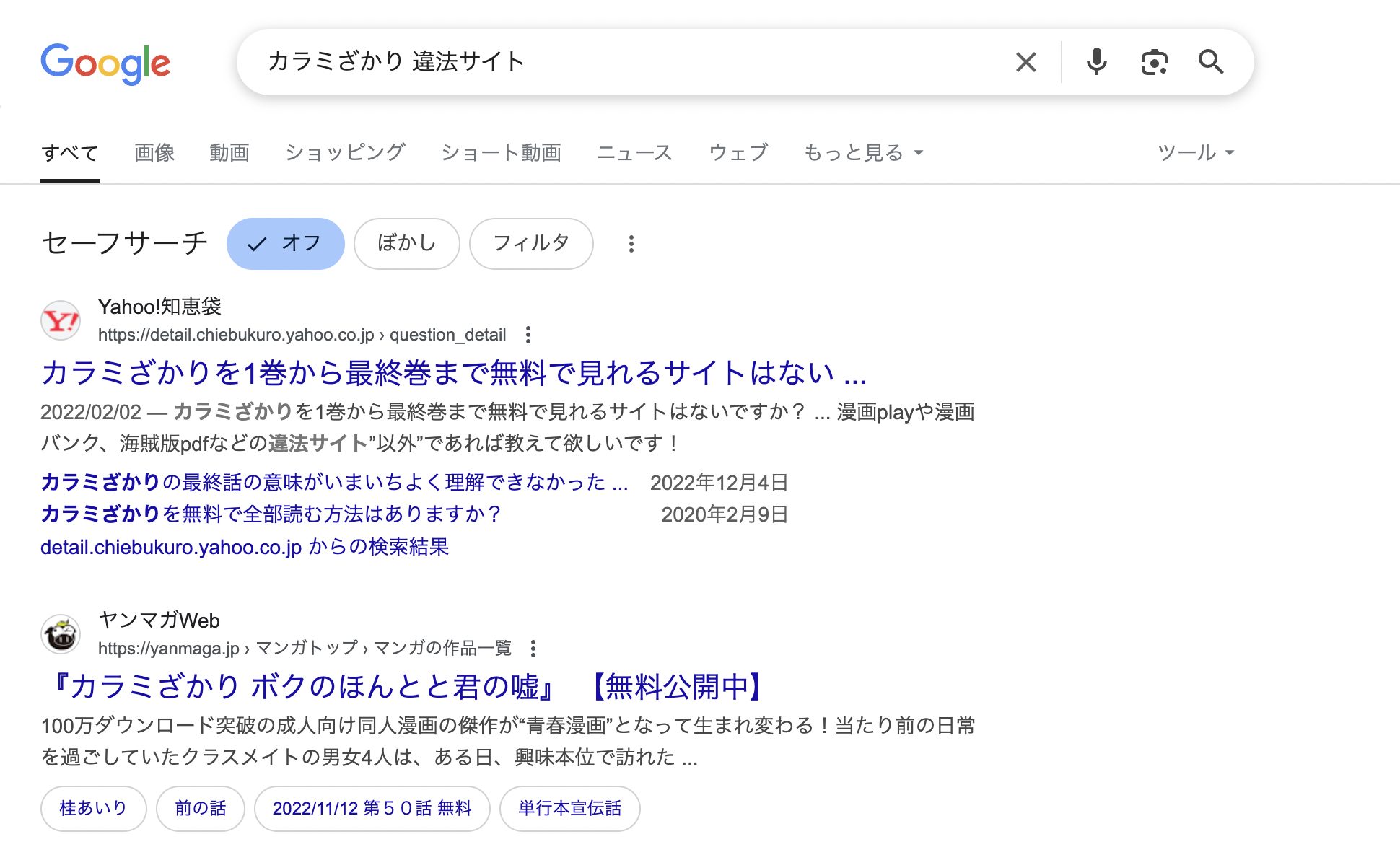The image size is (1400, 860).
Task: Switch SafeSearch to フィルタ mode
Action: 531,244
